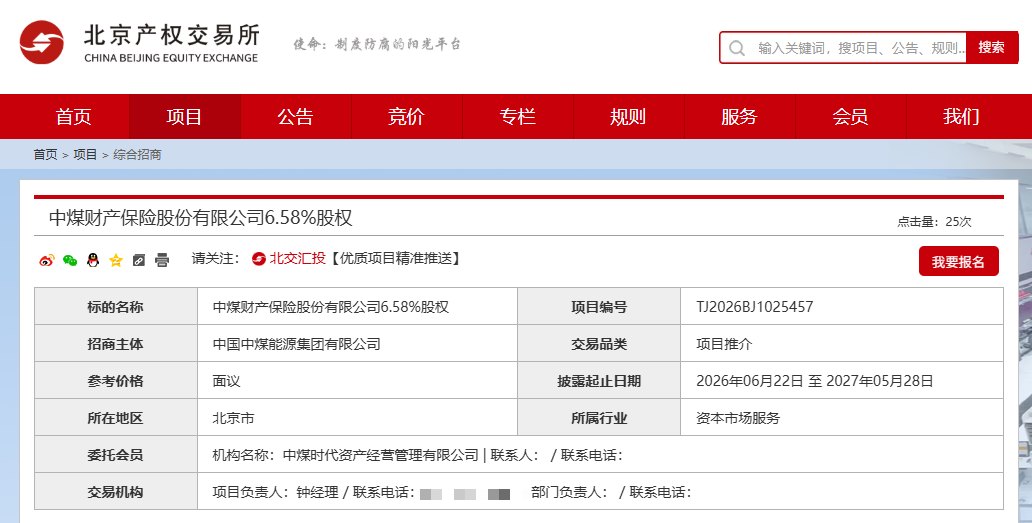Click 首页 in the breadcrumb
The height and width of the screenshot is (523, 1032).
pyautogui.click(x=45, y=155)
